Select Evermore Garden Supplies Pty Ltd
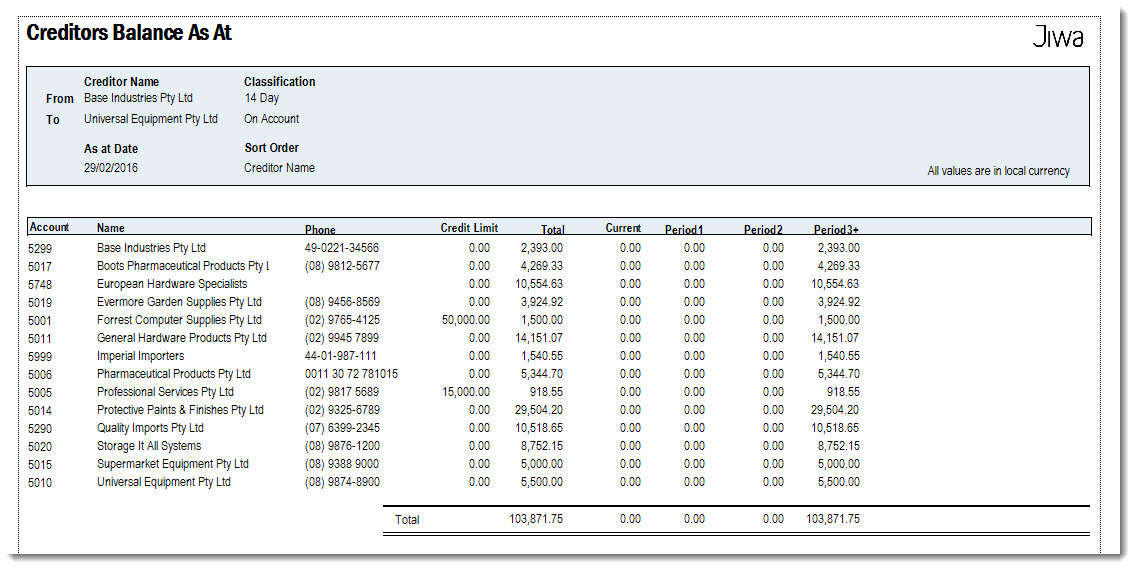Image resolution: width=1135 pixels, height=569 pixels. coord(180,302)
